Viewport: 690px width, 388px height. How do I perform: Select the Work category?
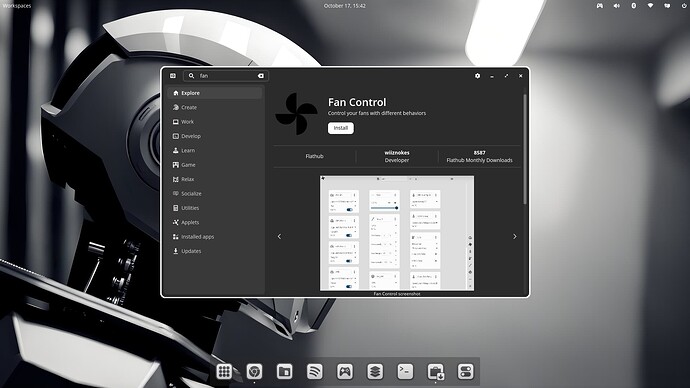[215, 122]
